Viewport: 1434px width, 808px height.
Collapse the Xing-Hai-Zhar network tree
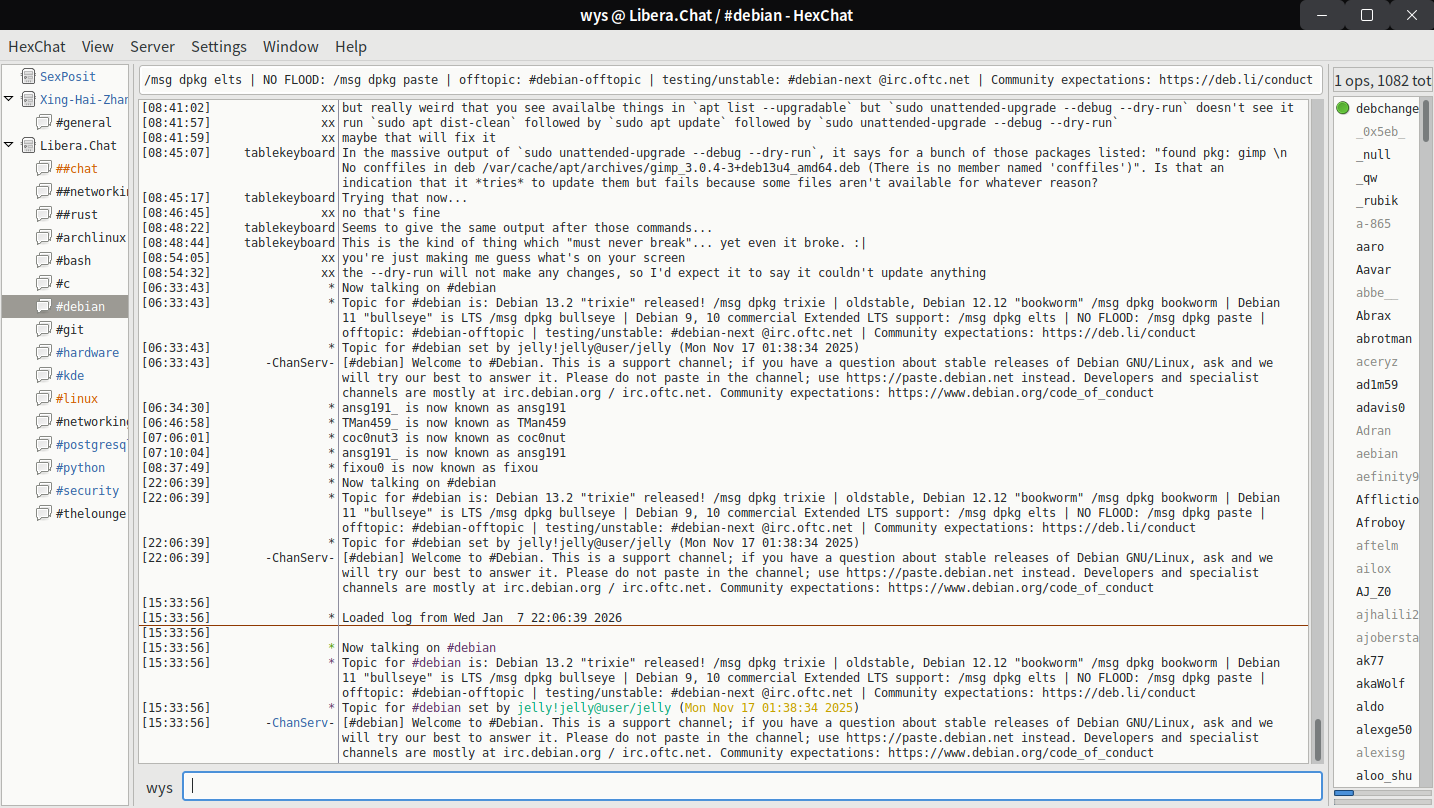point(9,99)
